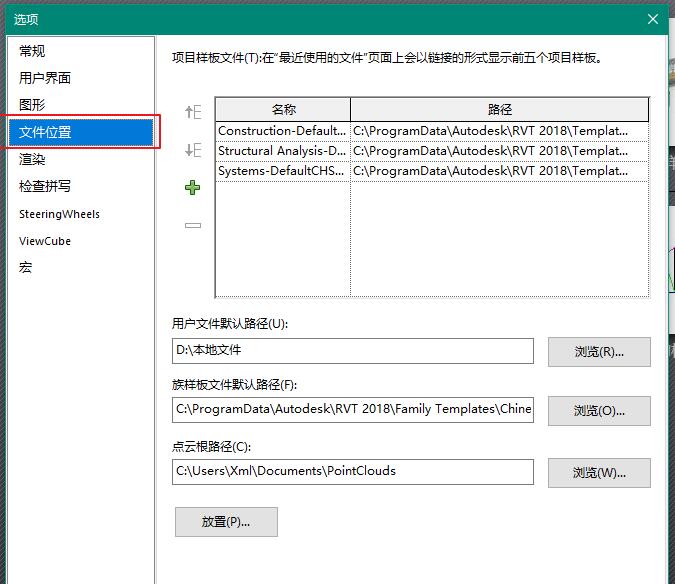Click the move row down icon

(x=193, y=150)
